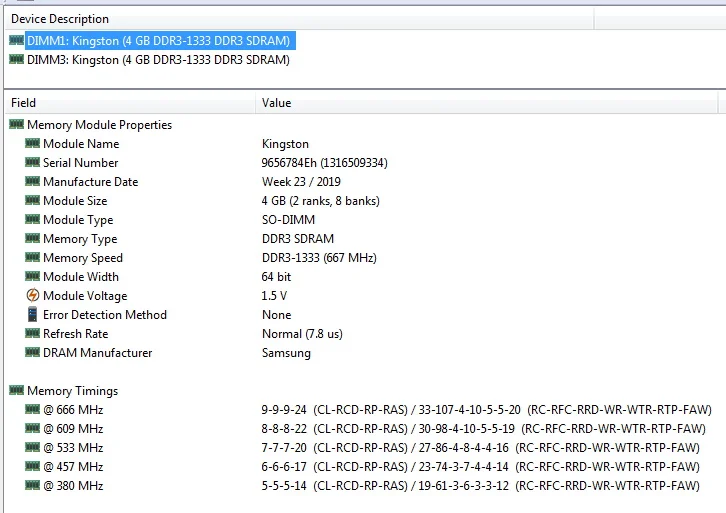Click the icon next to DRAM Manufacturer

coord(32,352)
